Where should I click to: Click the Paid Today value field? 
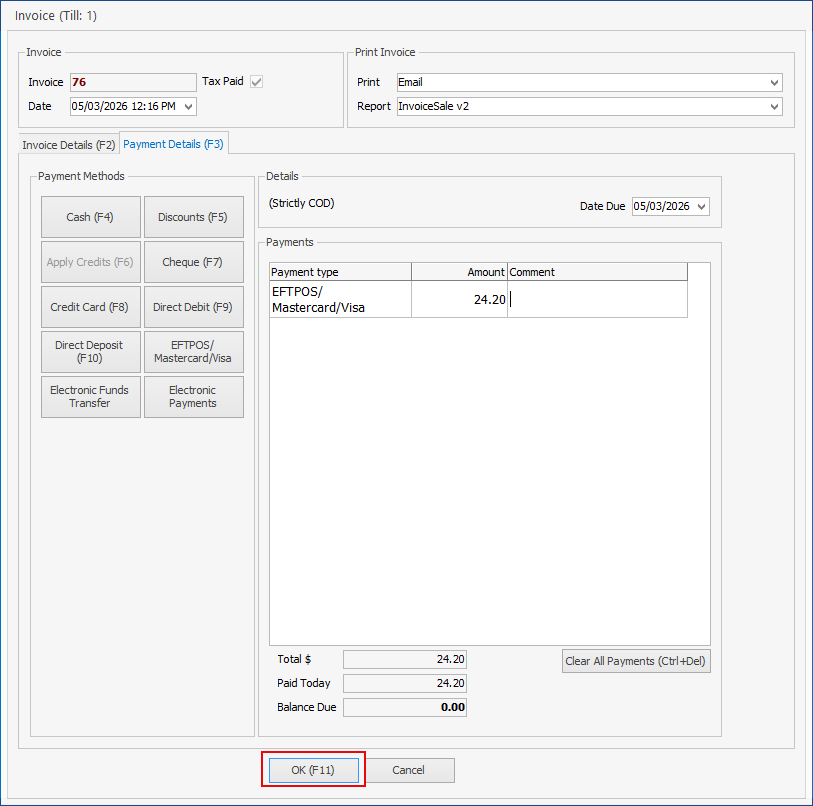click(x=405, y=683)
